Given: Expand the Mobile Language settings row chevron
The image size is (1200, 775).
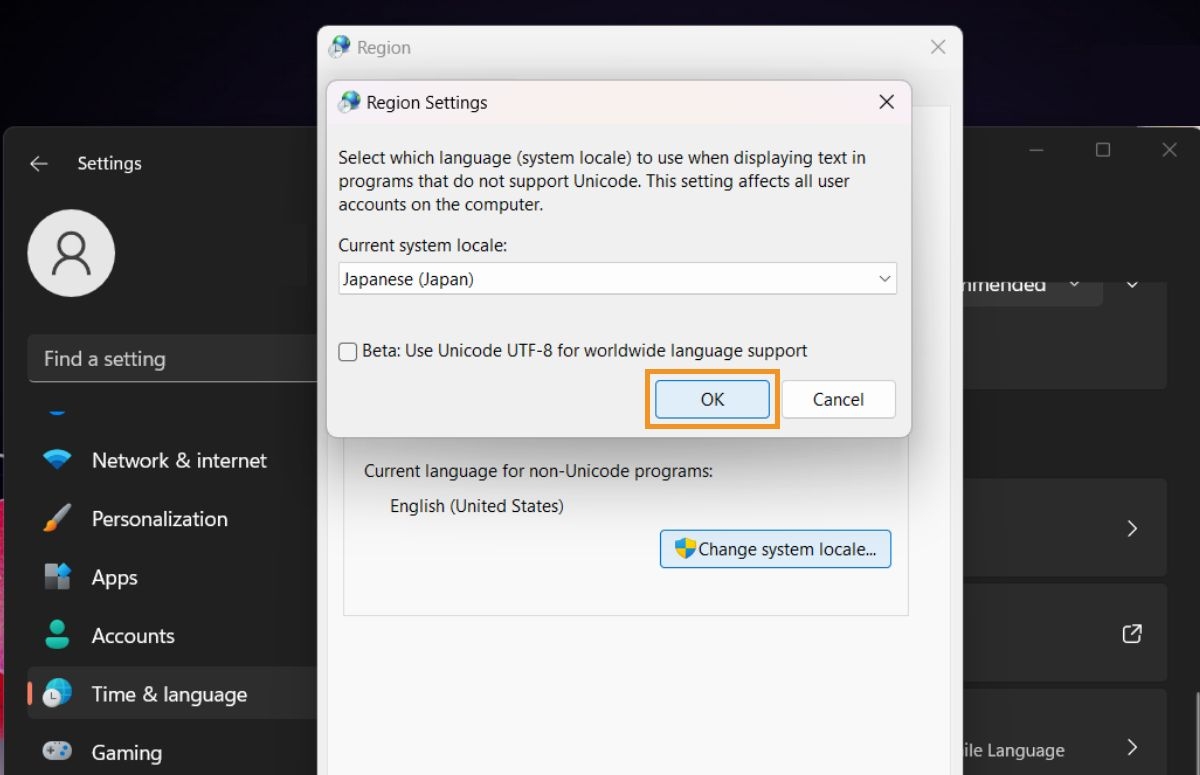Looking at the screenshot, I should (1131, 747).
